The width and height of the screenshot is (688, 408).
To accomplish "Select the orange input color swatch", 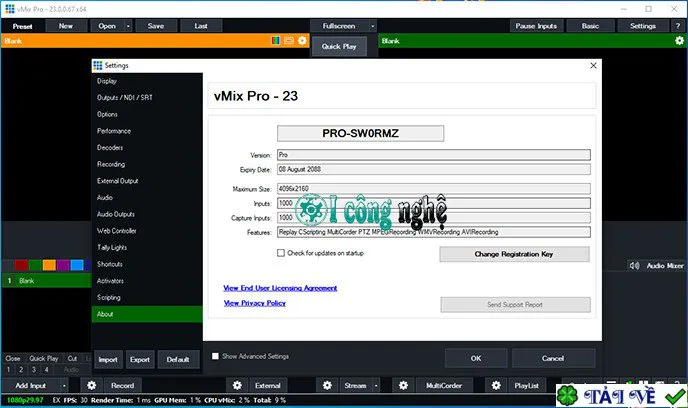I will point(49,265).
